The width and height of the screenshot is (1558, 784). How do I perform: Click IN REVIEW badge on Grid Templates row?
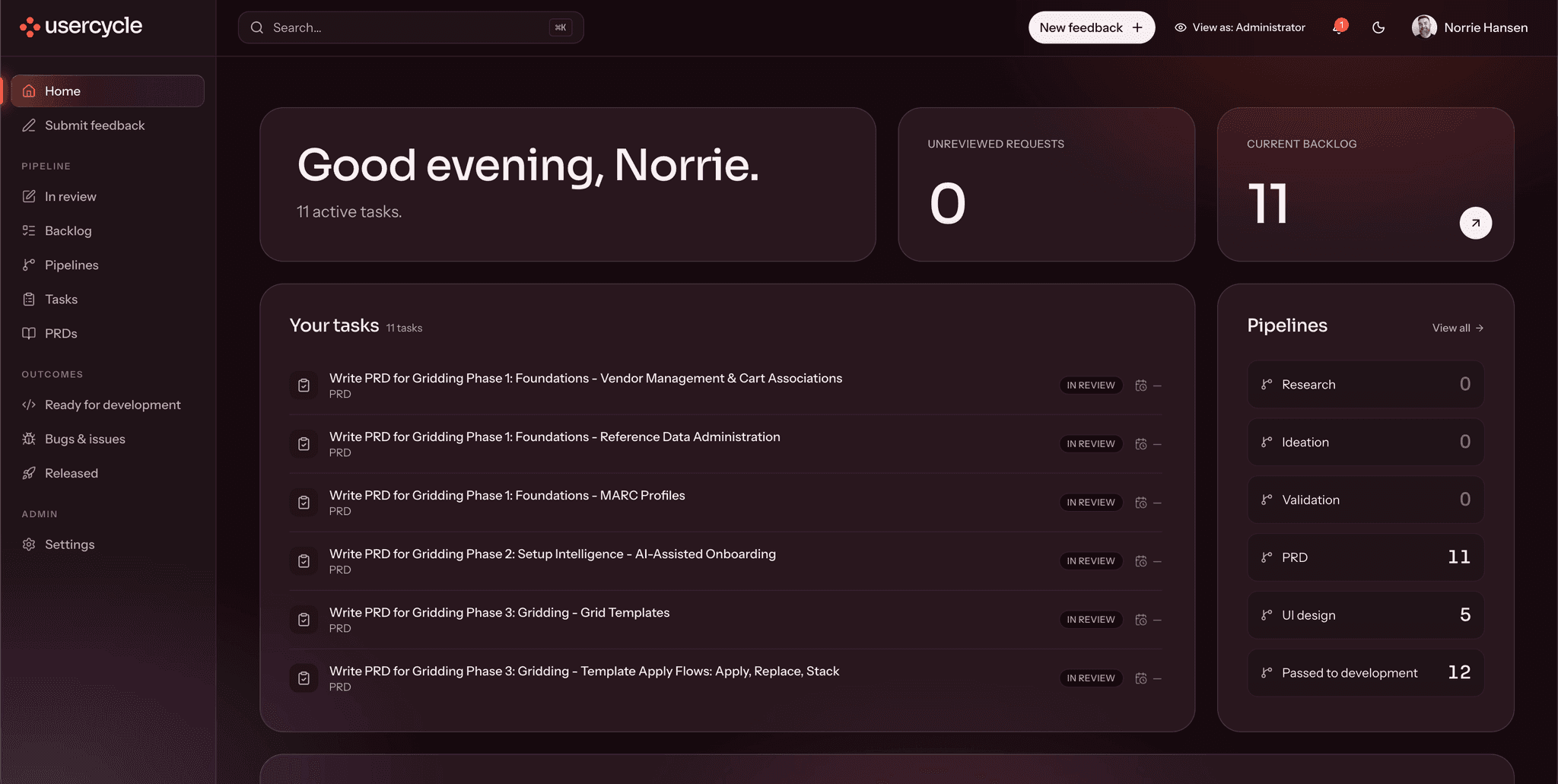(x=1091, y=620)
